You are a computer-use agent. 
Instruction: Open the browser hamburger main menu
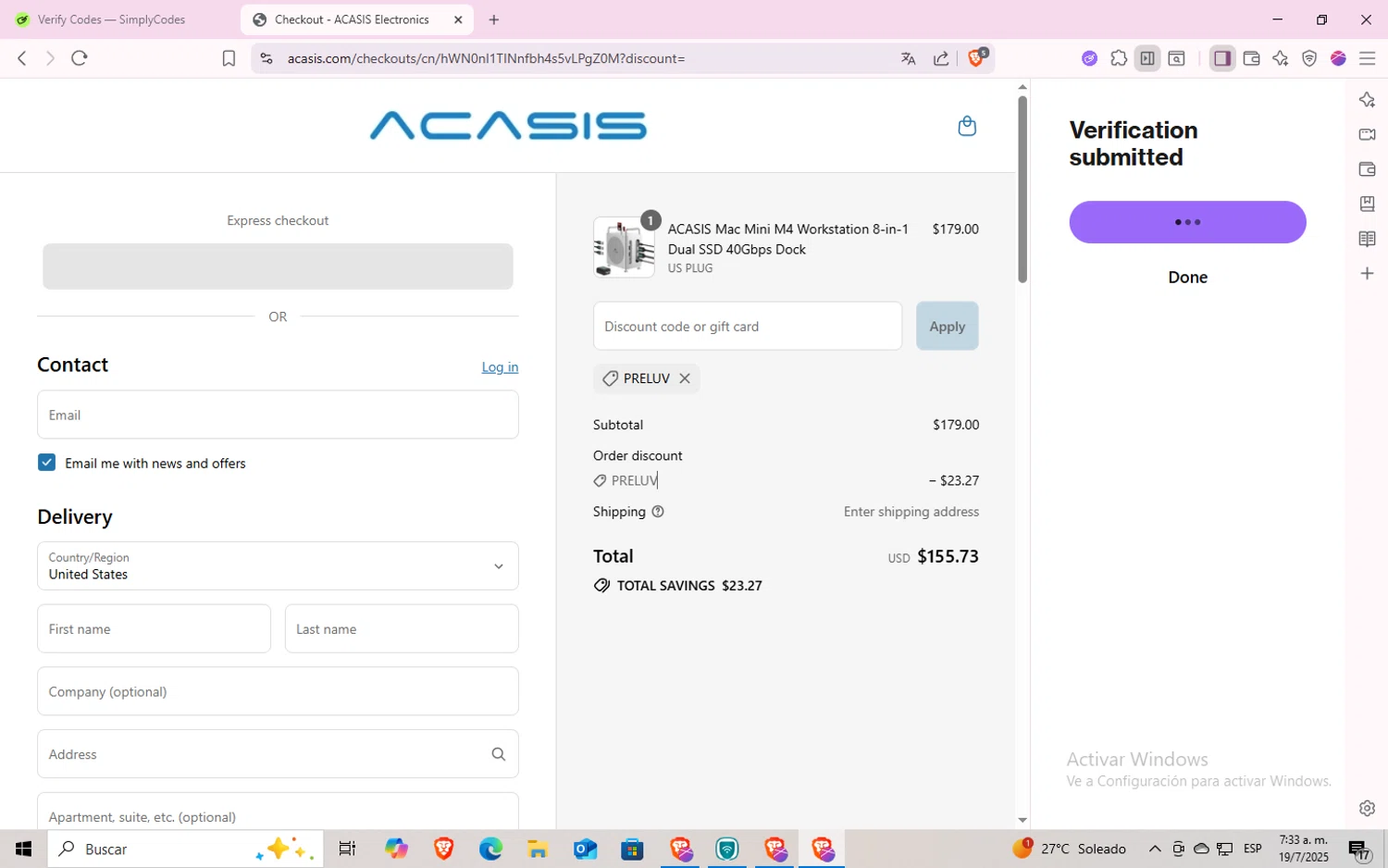[x=1368, y=58]
